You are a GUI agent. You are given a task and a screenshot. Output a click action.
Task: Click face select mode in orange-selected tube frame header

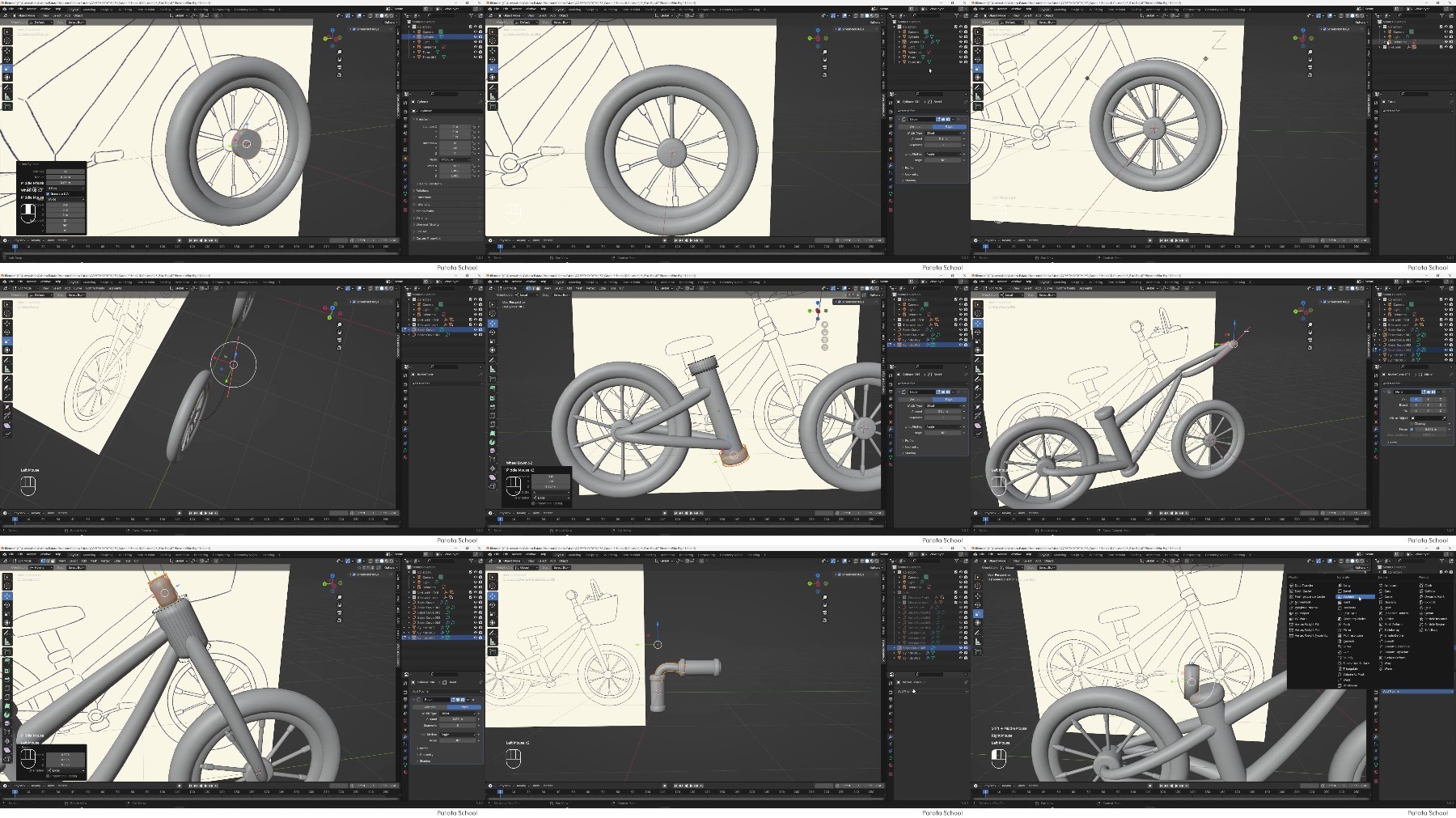pos(539,288)
